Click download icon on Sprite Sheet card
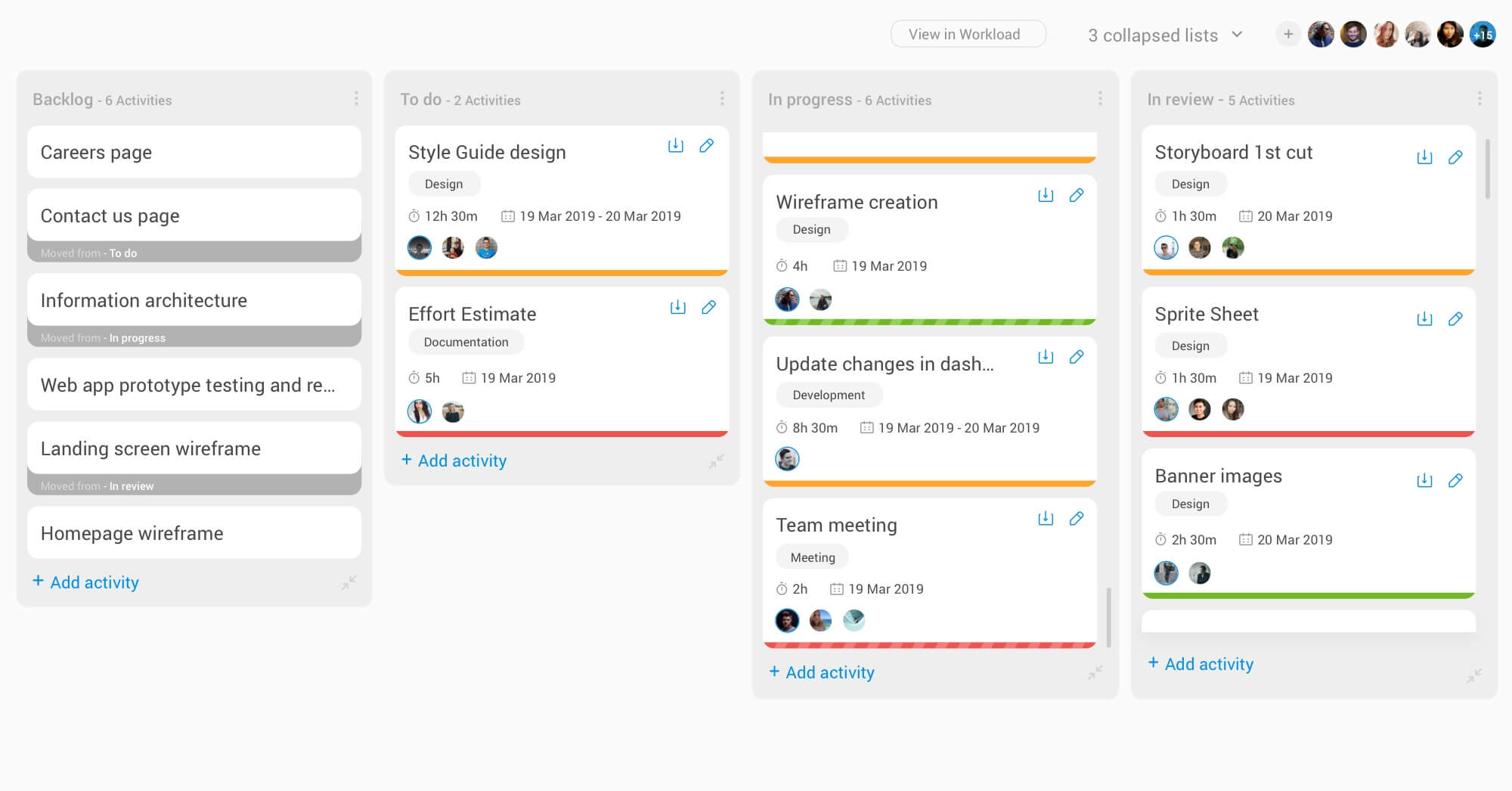This screenshot has width=1512, height=791. pyautogui.click(x=1424, y=319)
